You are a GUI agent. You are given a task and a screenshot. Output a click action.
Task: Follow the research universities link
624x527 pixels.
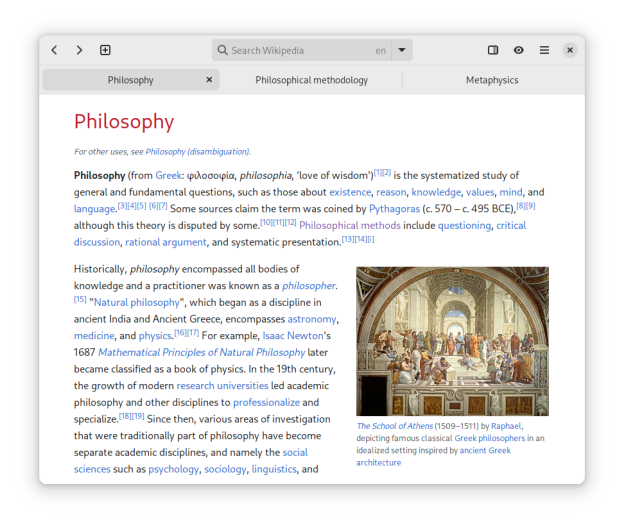(x=222, y=385)
